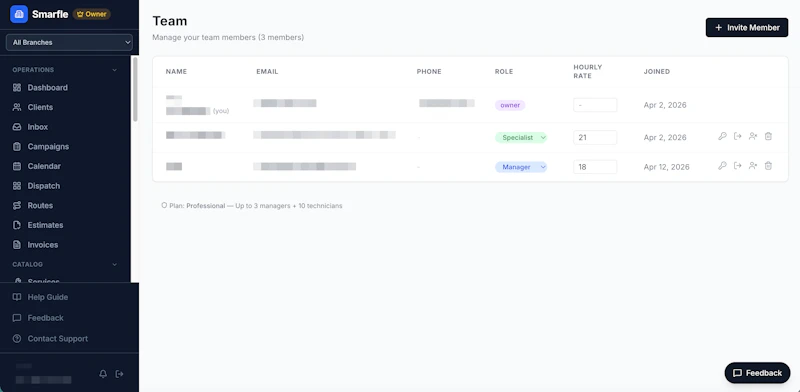Click the Inbox tray icon

[x=17, y=127]
